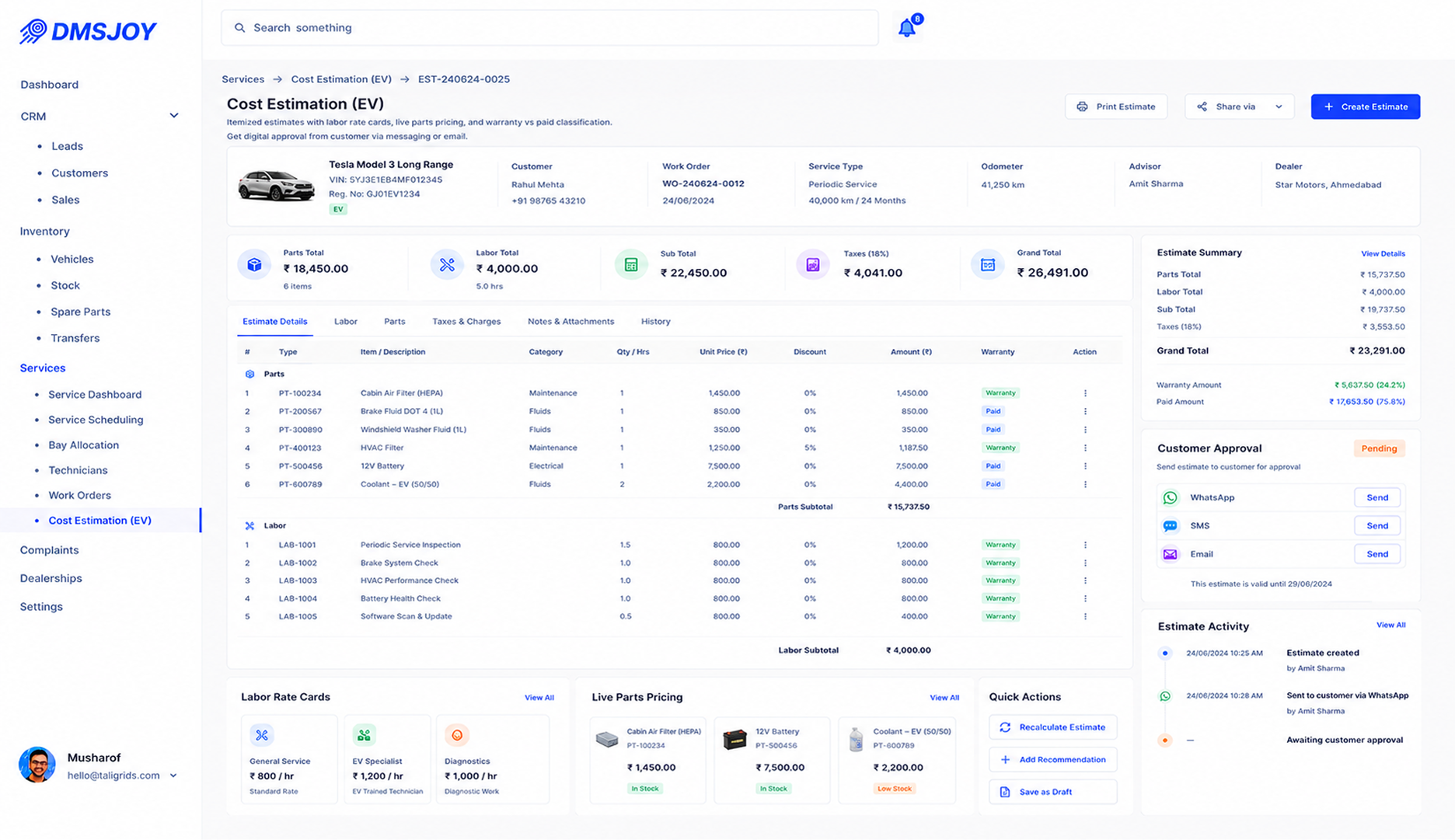
Task: Open row actions for Brake Fluid DOT 4
Action: click(1085, 411)
